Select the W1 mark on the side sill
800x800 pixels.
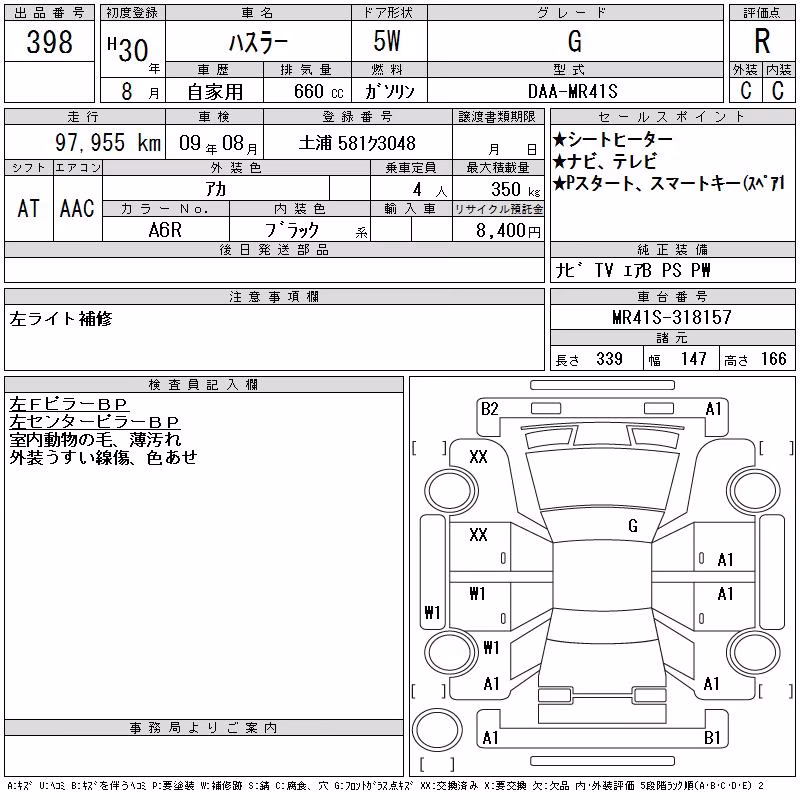(432, 612)
